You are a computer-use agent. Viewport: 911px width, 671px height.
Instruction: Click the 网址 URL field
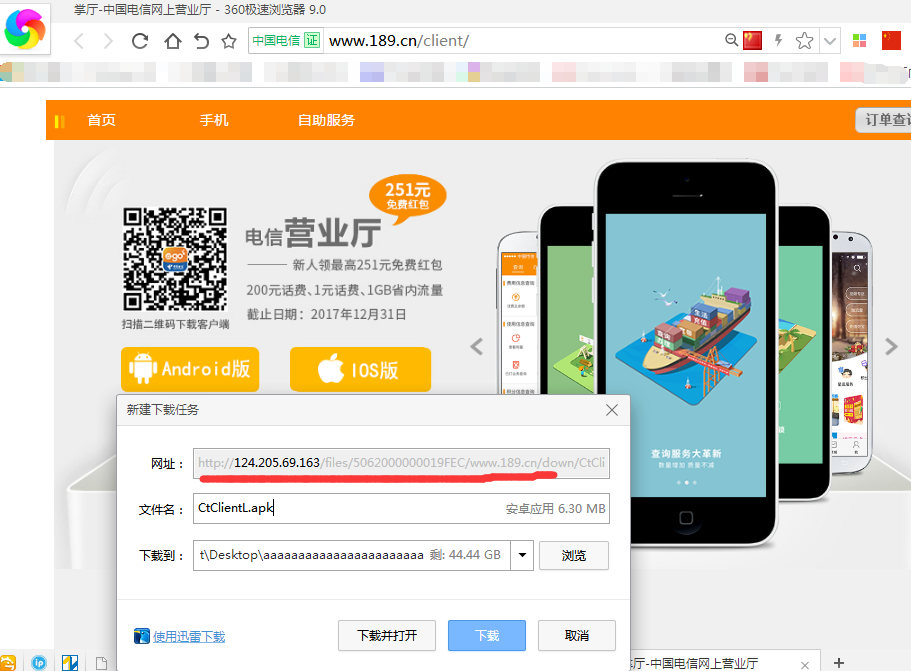(401, 463)
